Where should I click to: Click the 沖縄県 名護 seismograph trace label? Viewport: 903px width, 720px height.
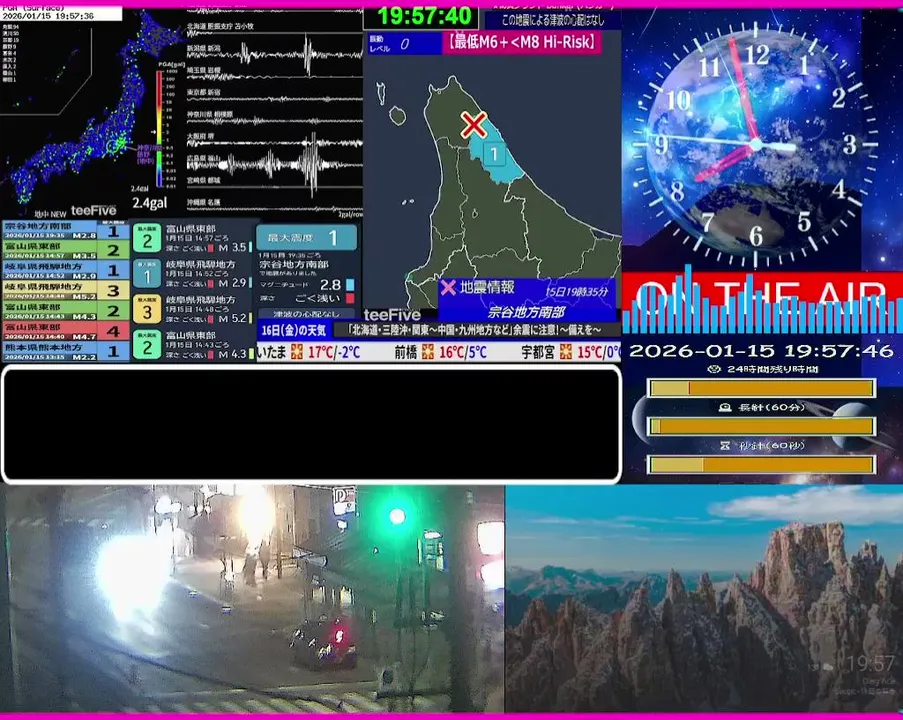203,202
